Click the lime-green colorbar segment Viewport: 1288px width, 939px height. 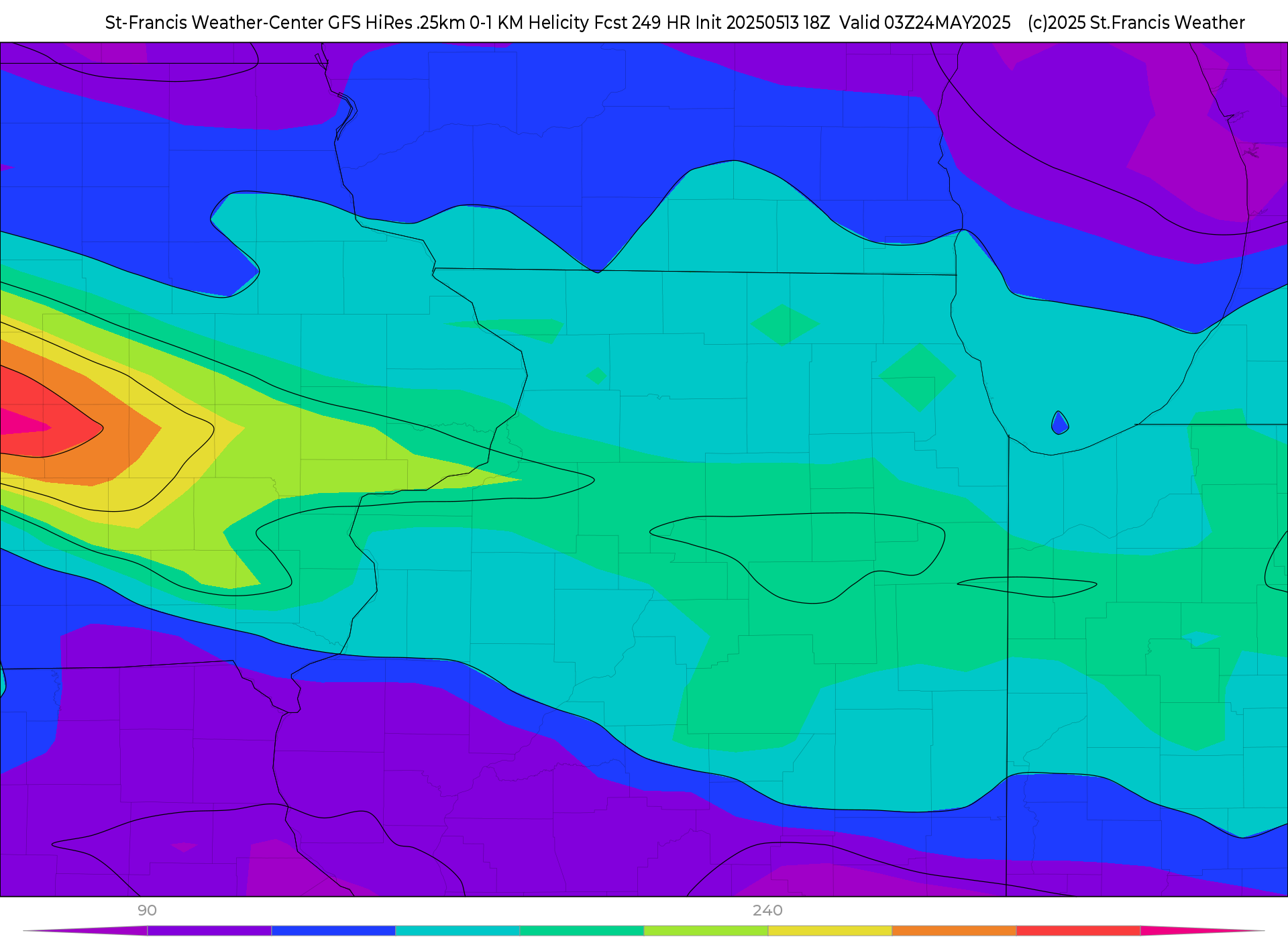(x=706, y=931)
